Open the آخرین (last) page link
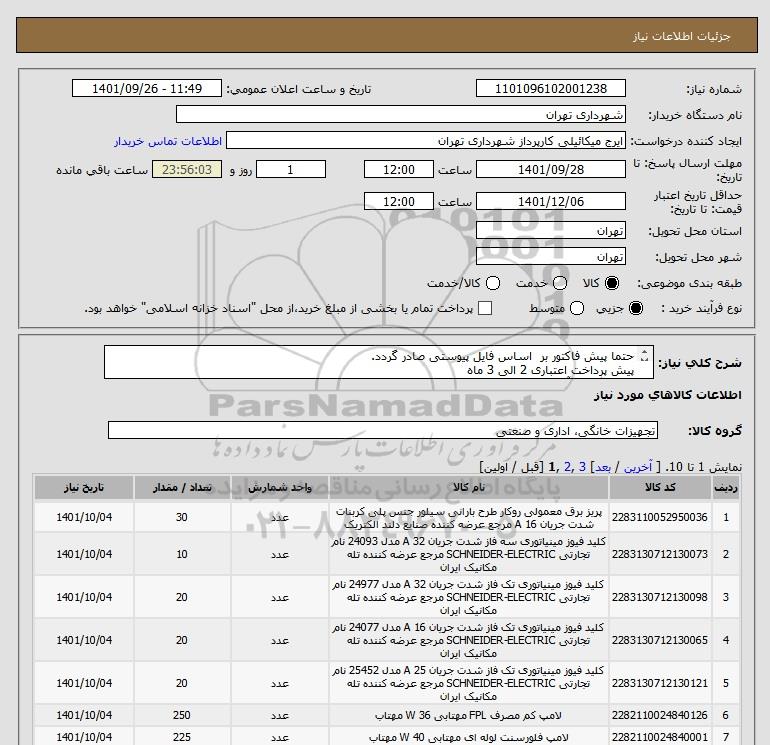Viewport: 770px width, 745px height. (x=638, y=467)
